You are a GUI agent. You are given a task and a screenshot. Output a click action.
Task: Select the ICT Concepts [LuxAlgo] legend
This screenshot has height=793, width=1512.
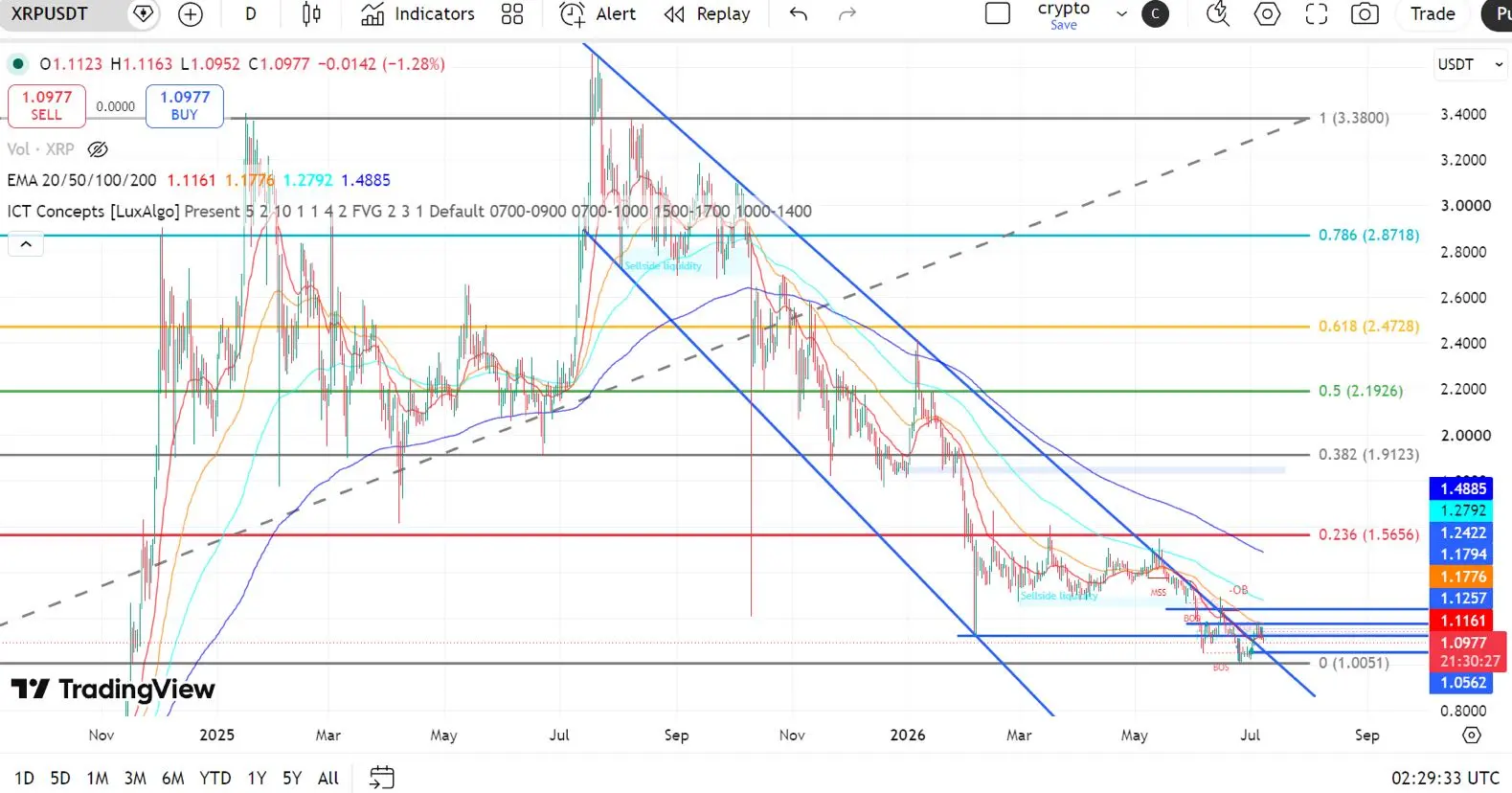pos(93,211)
